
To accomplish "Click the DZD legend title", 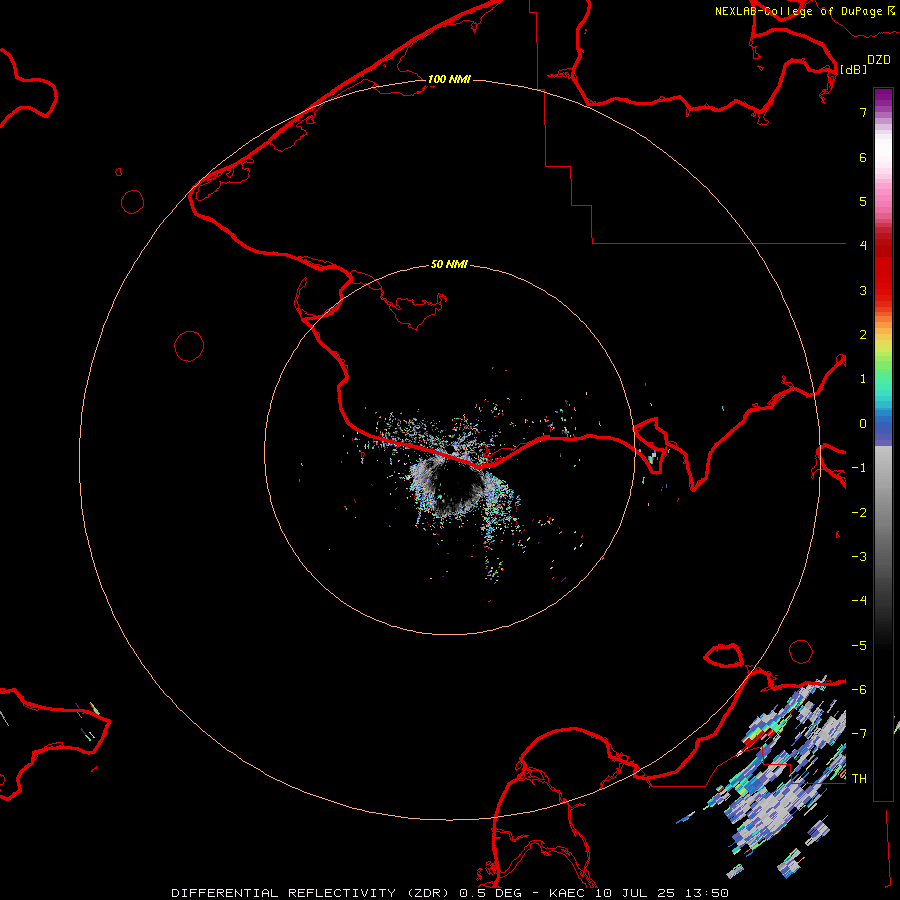I will (x=879, y=60).
